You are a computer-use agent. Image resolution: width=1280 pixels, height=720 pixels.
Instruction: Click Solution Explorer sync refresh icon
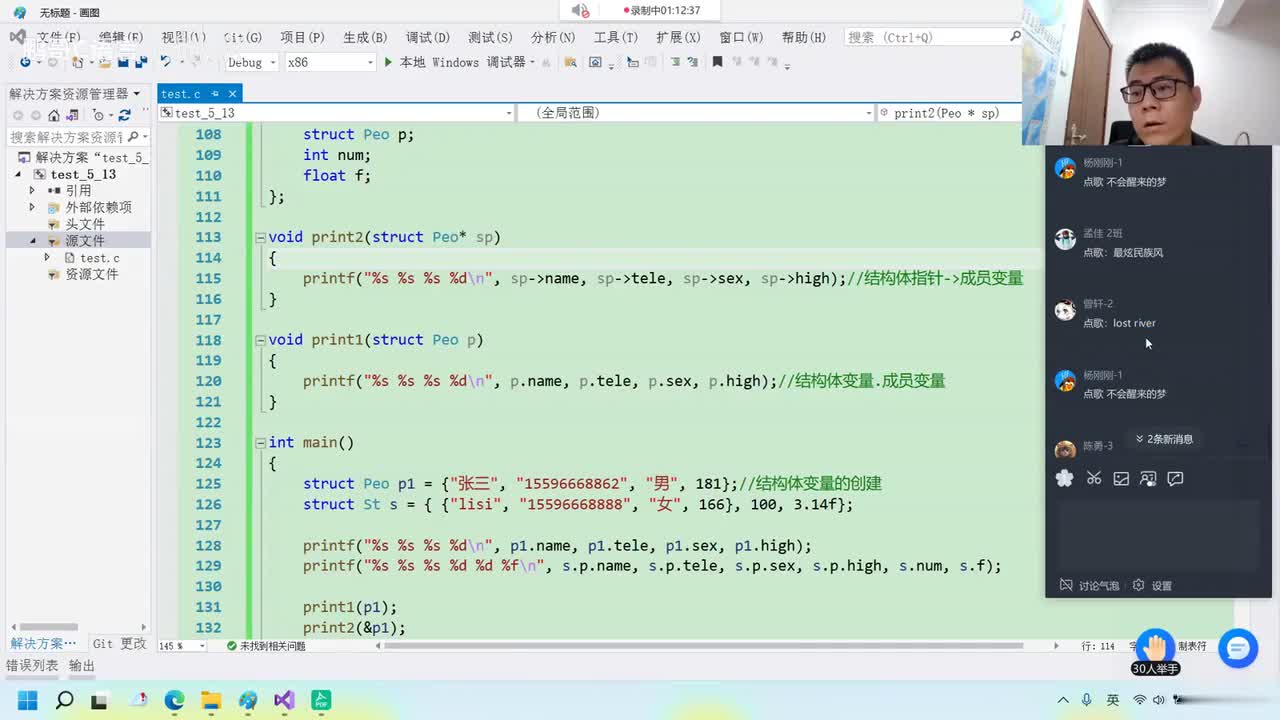coord(125,115)
